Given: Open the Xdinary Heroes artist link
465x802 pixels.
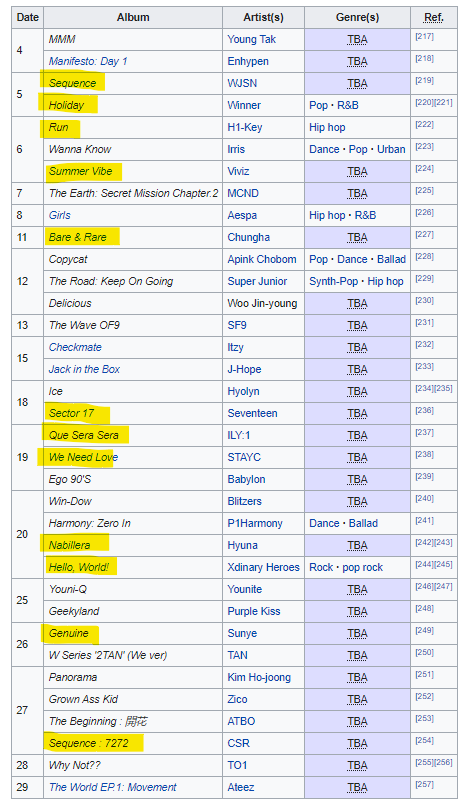Looking at the screenshot, I should pos(263,567).
